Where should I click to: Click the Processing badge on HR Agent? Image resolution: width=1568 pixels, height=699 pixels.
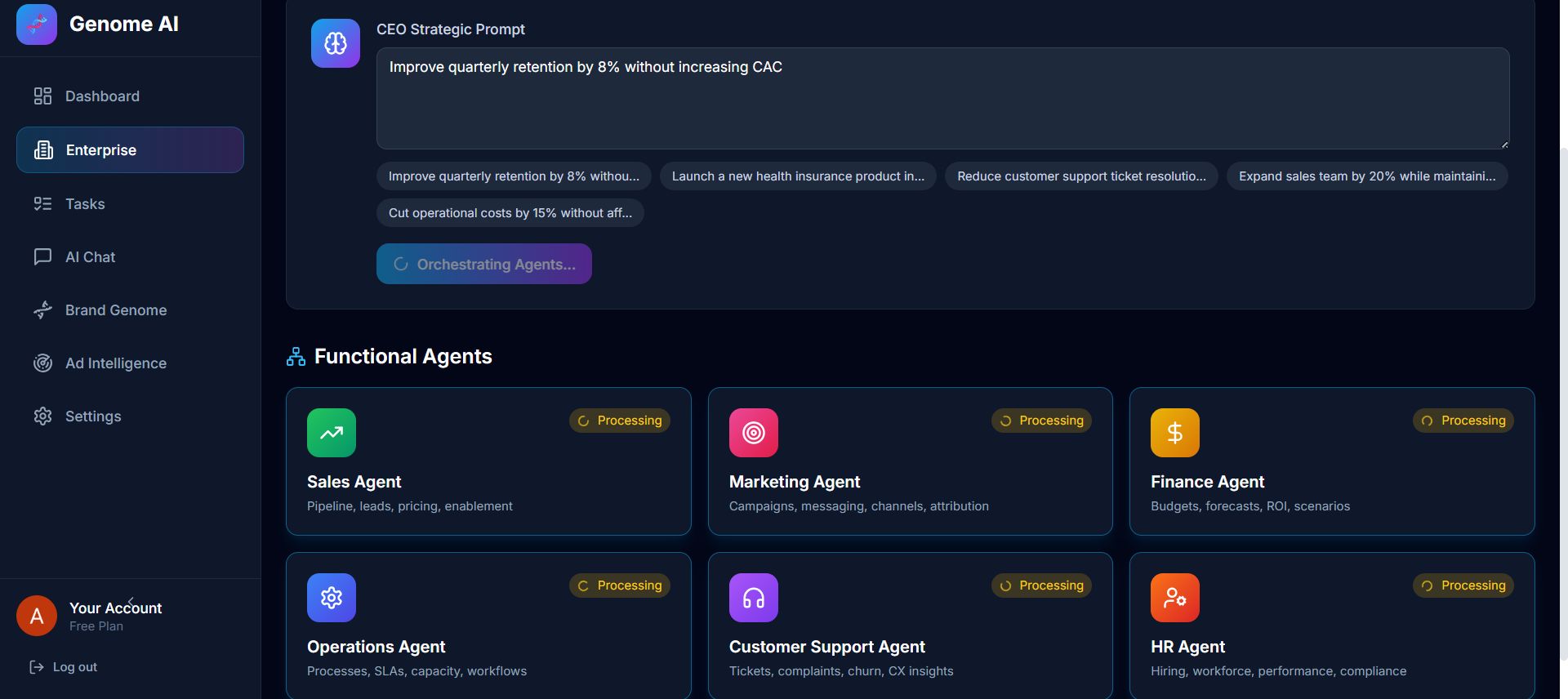1463,585
